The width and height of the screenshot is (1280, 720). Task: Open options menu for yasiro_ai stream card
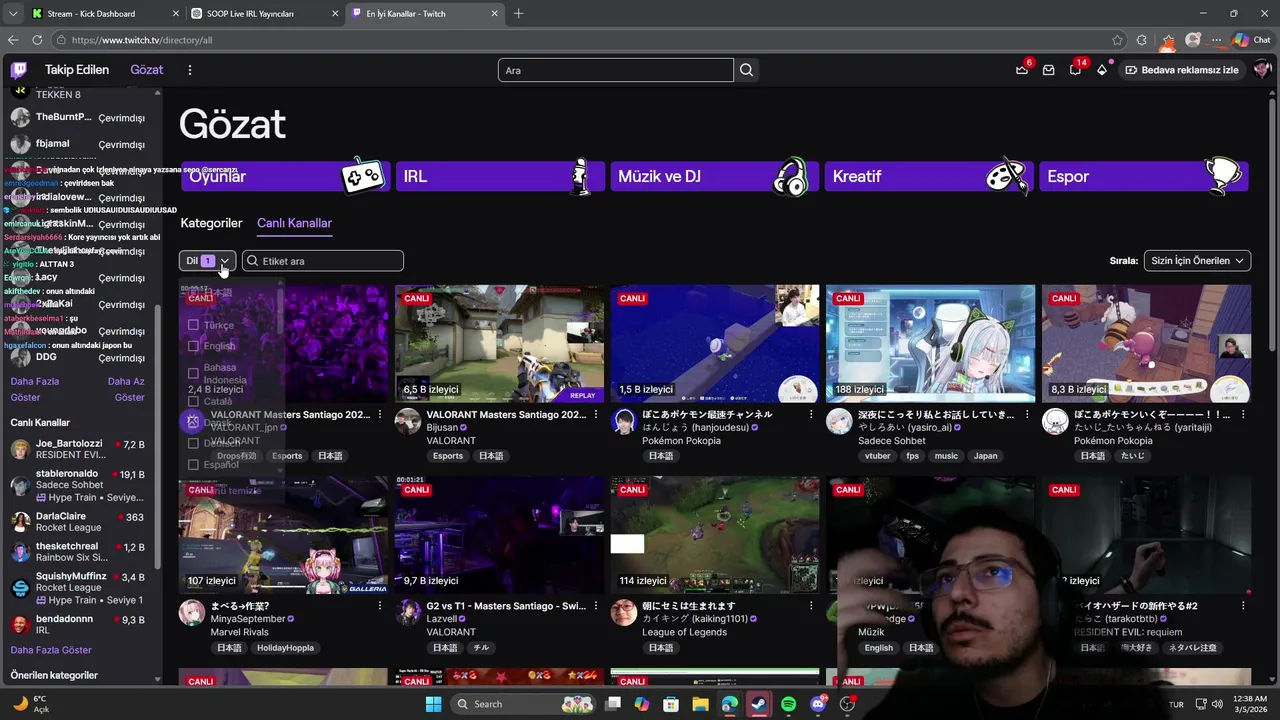coord(1027,414)
